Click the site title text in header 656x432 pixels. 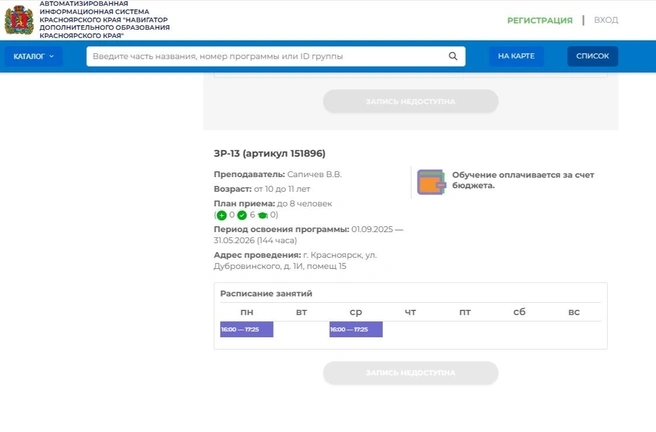105,20
